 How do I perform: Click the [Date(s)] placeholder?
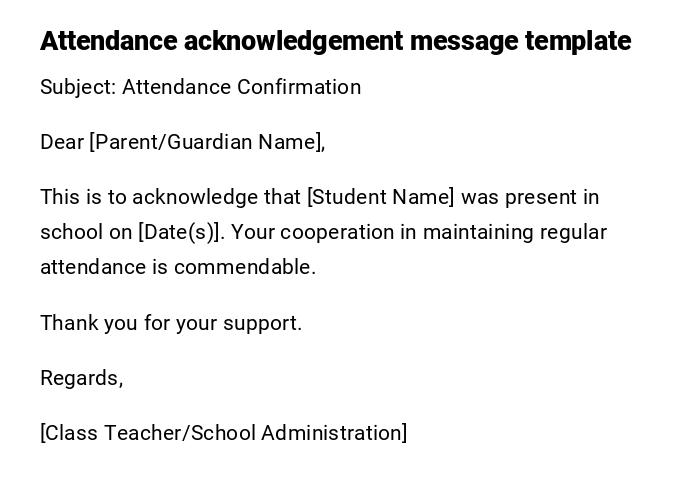coord(180,232)
